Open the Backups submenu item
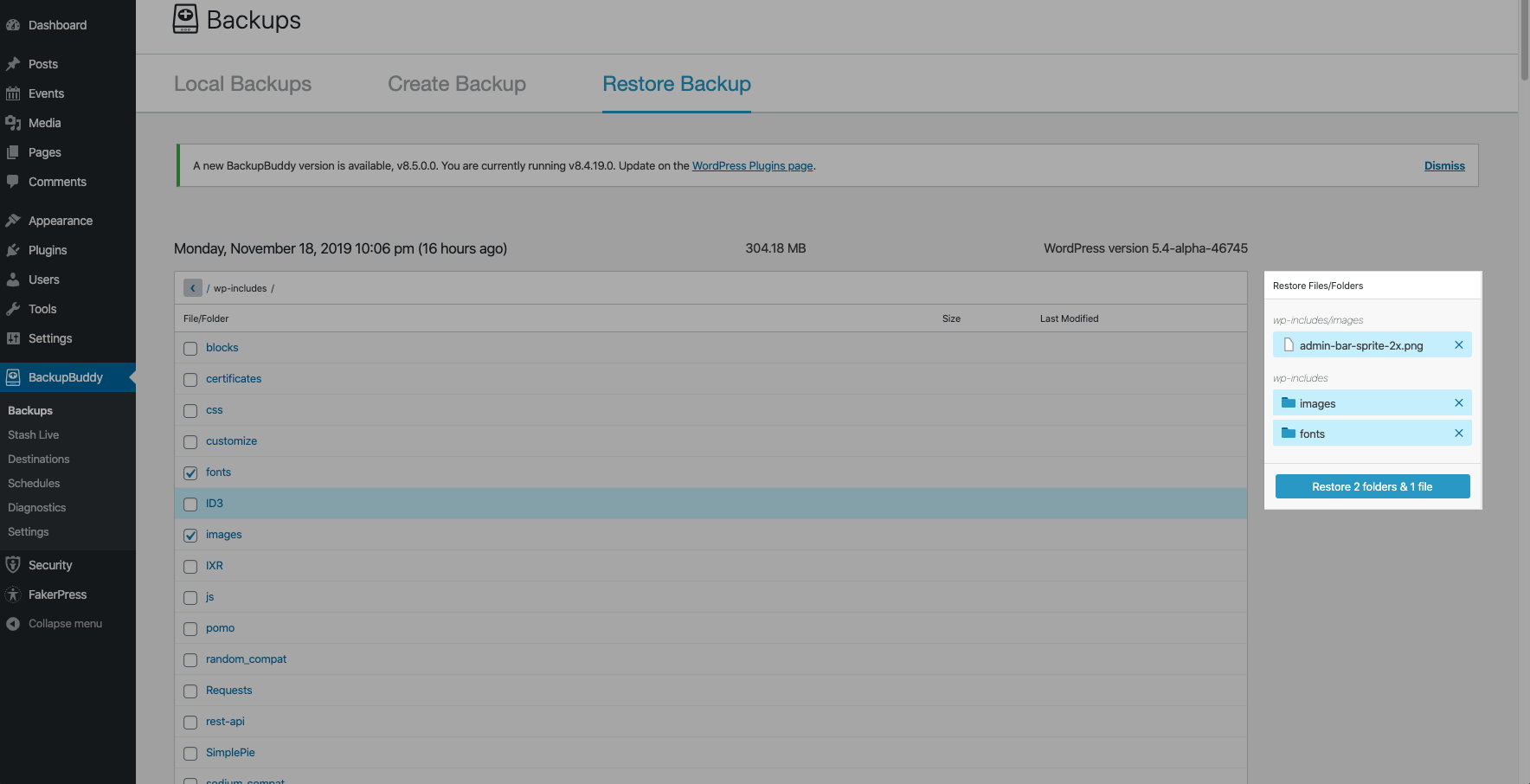This screenshot has height=784, width=1530. (x=30, y=410)
